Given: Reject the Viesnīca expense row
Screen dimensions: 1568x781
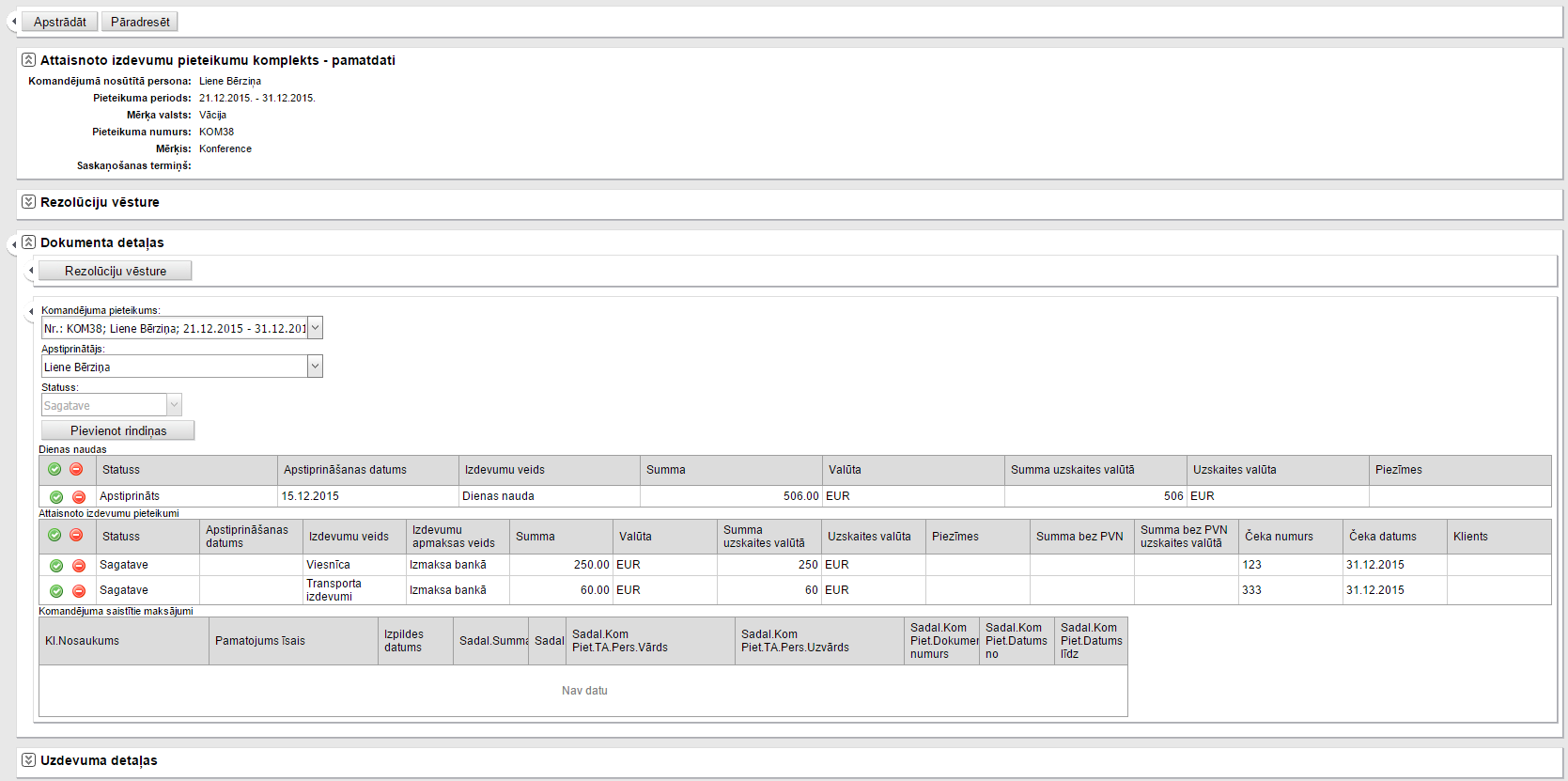Looking at the screenshot, I should tap(79, 566).
